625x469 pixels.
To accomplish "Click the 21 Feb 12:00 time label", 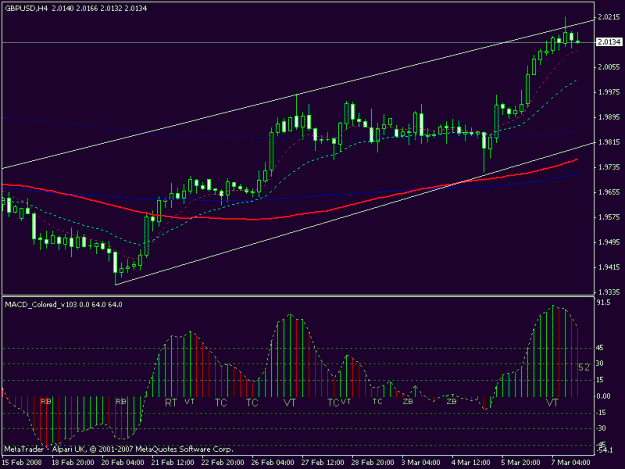I will [x=173, y=463].
